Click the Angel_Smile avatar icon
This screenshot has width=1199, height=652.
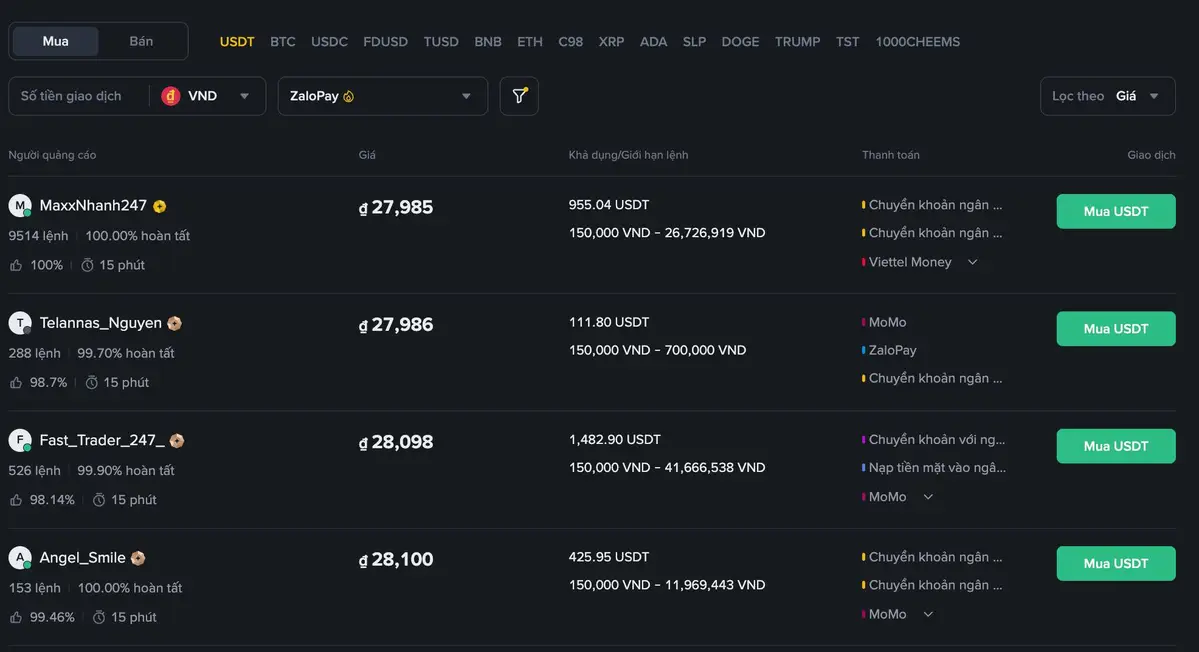[20, 558]
